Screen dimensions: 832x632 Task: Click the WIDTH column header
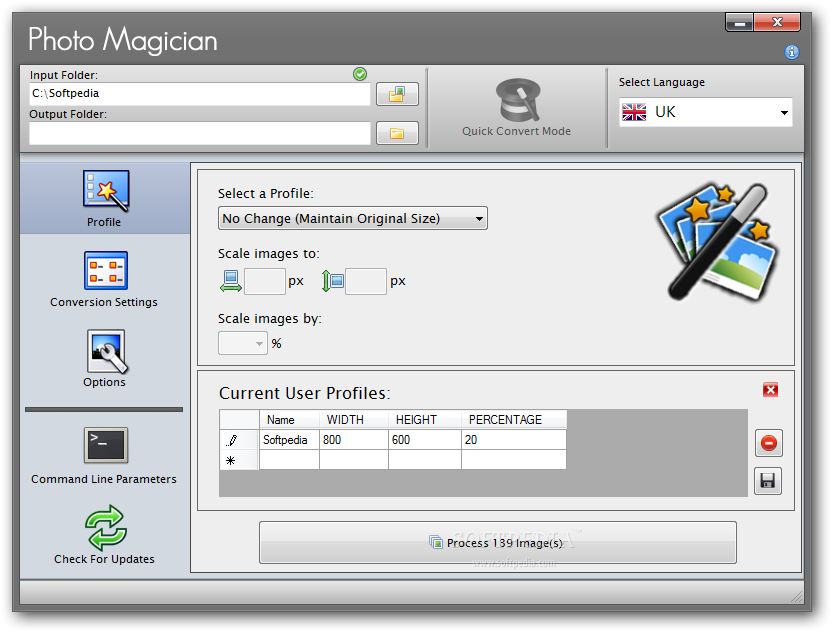[x=354, y=420]
